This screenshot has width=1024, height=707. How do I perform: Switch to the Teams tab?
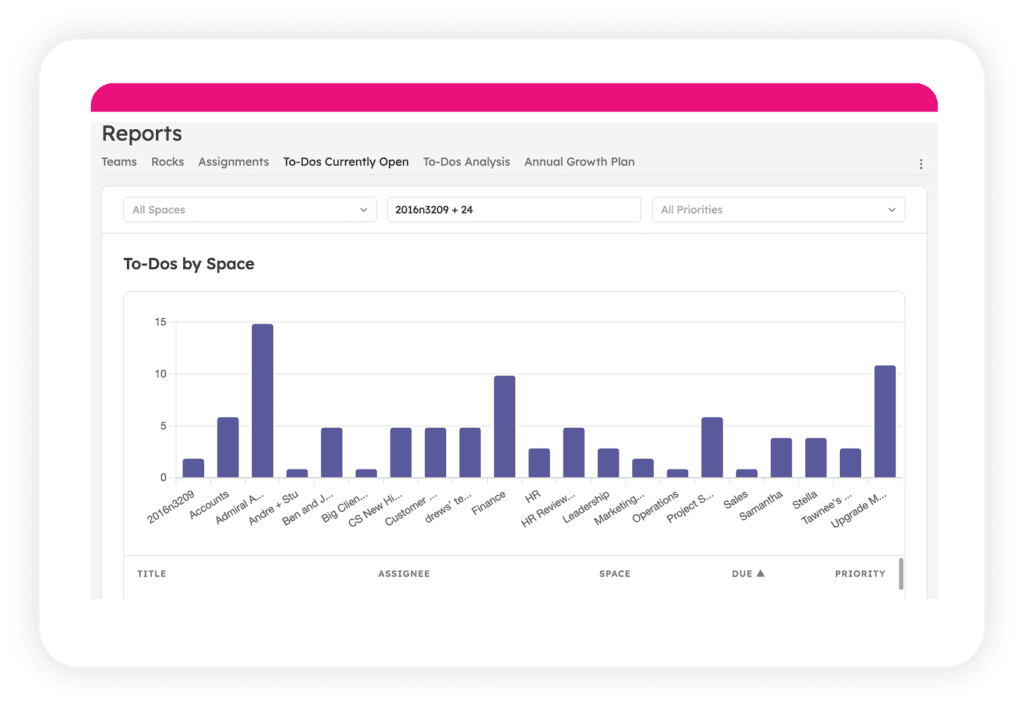pyautogui.click(x=119, y=162)
